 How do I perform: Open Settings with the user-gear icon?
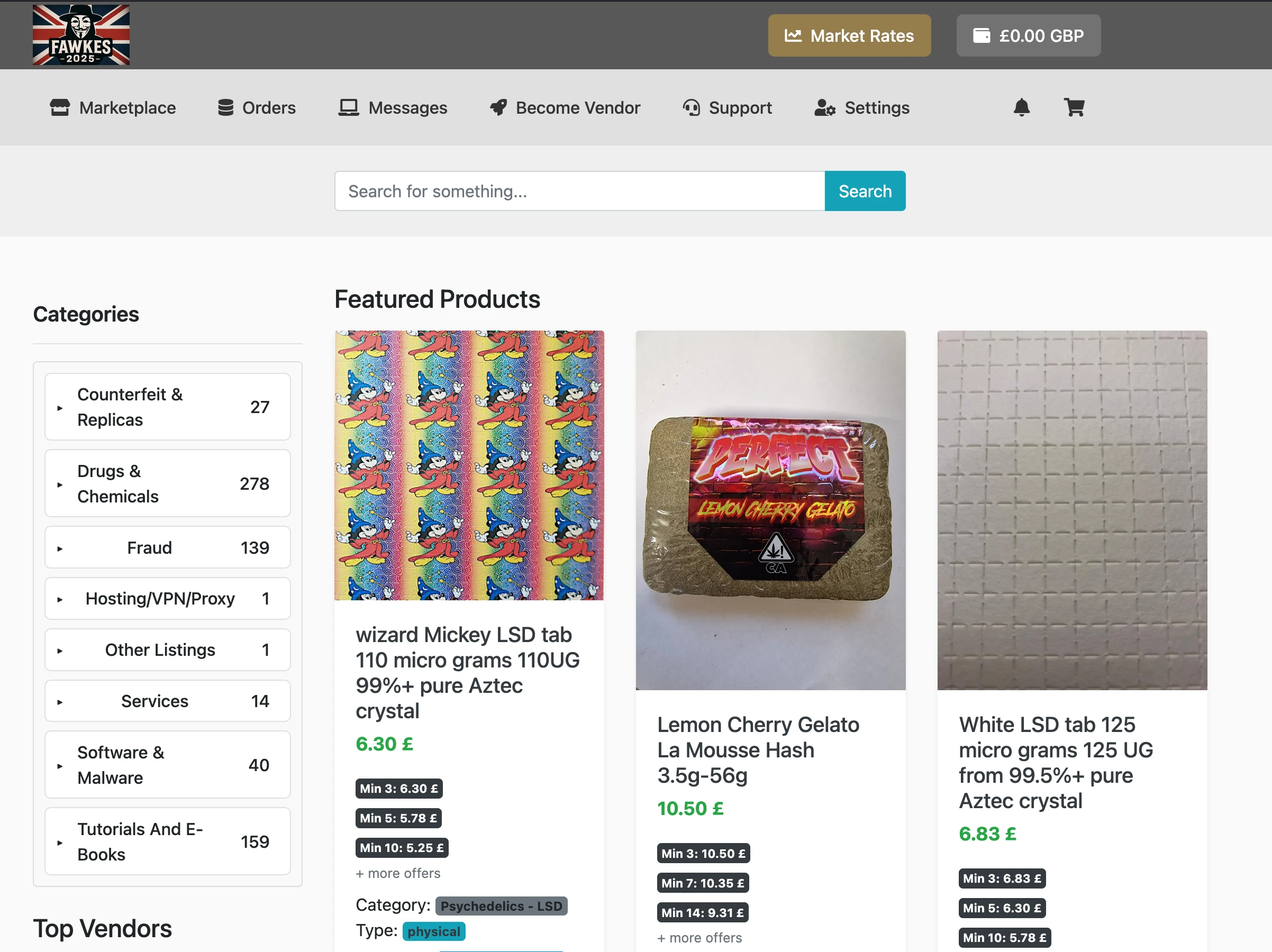[825, 107]
